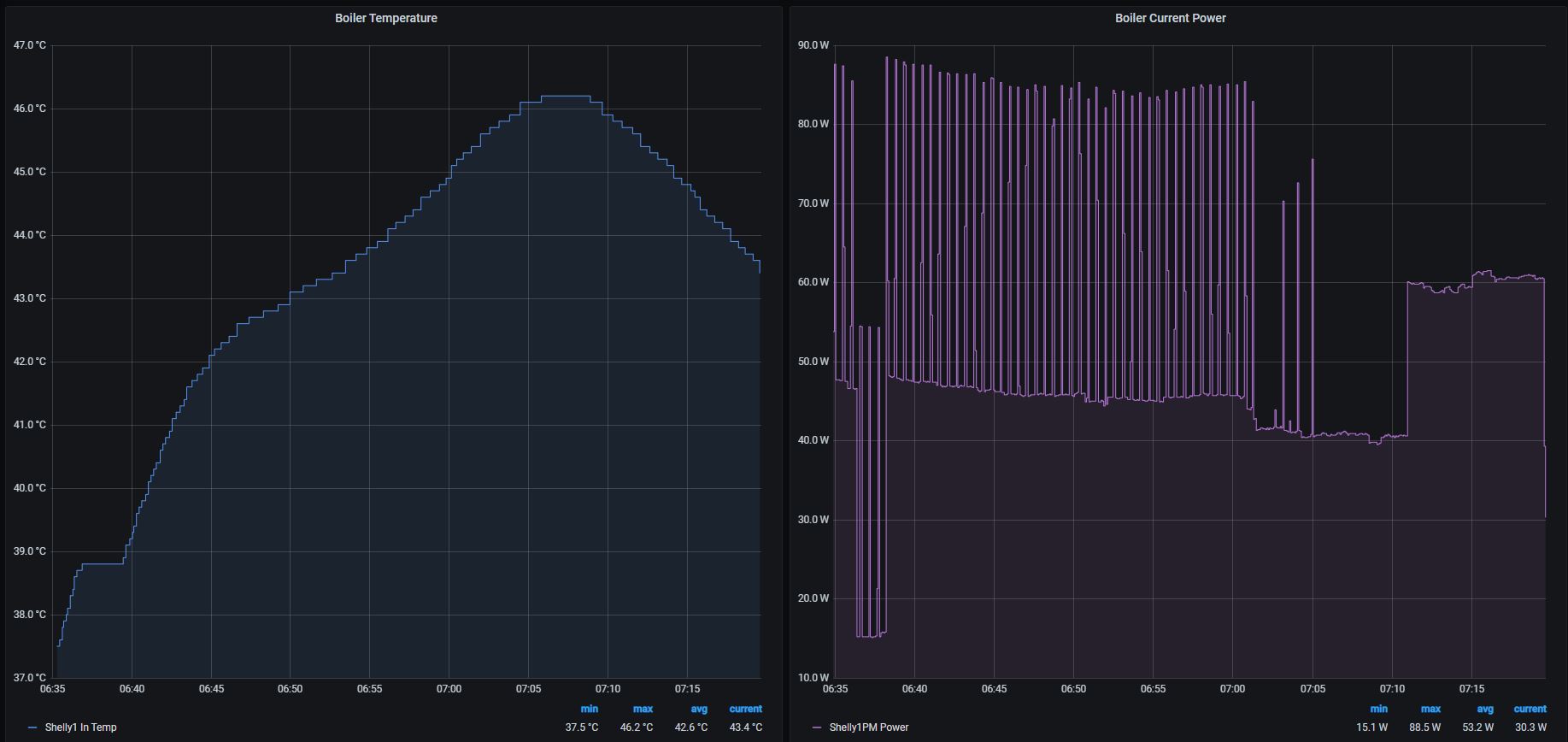1568x742 pixels.
Task: Sort temperature legend by current column
Action: 745,709
